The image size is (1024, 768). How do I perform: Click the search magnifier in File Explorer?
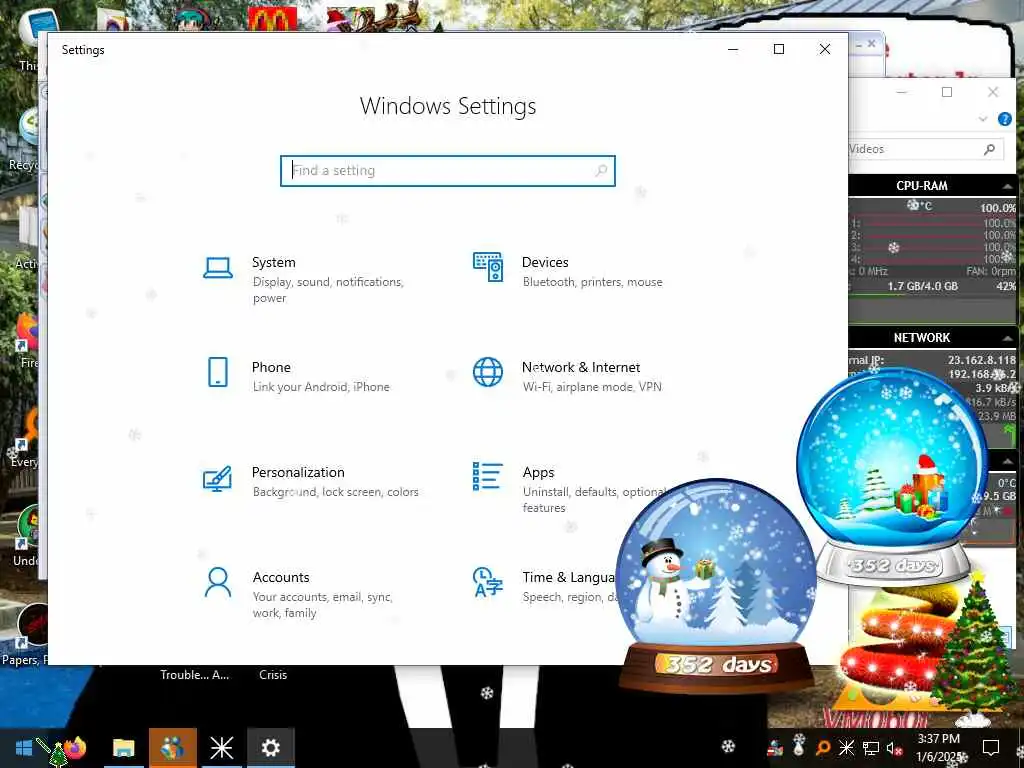coord(989,149)
